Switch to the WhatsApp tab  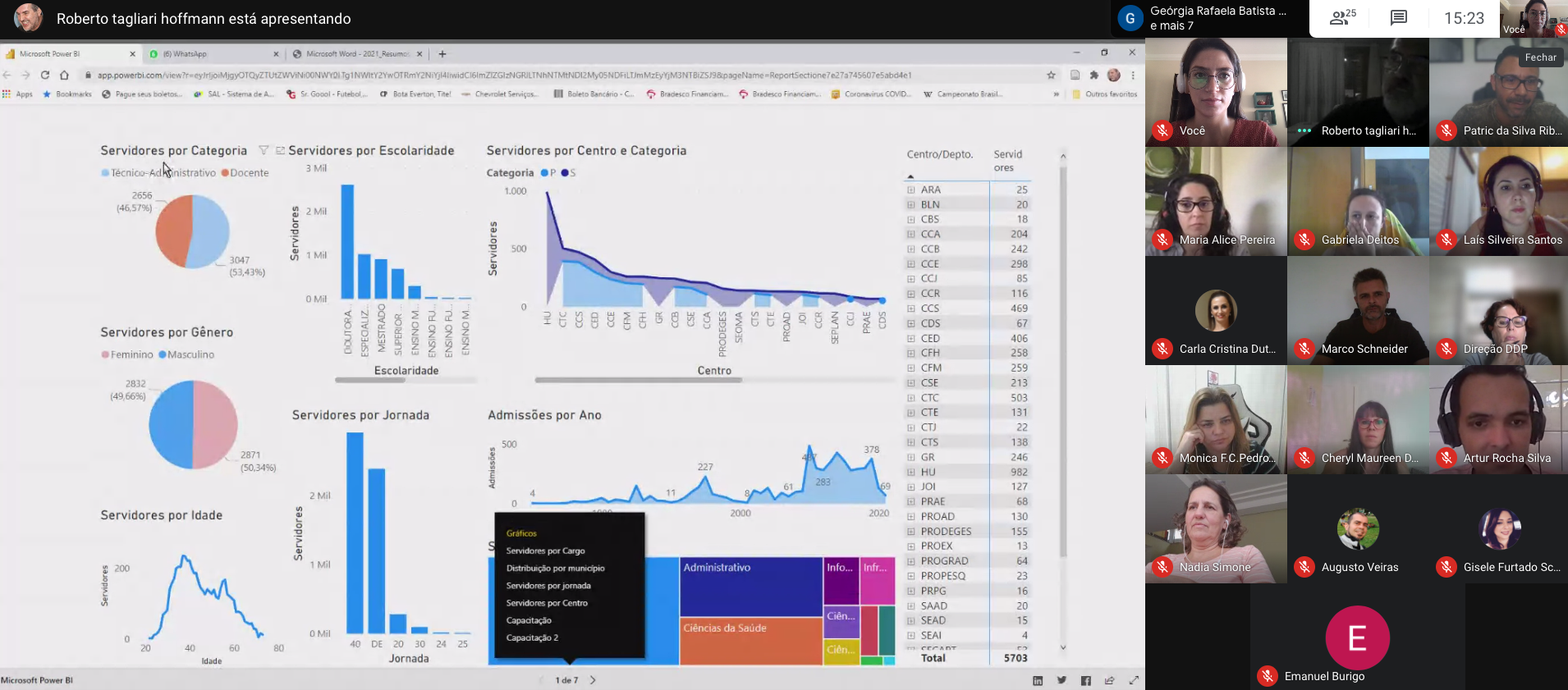pos(213,54)
